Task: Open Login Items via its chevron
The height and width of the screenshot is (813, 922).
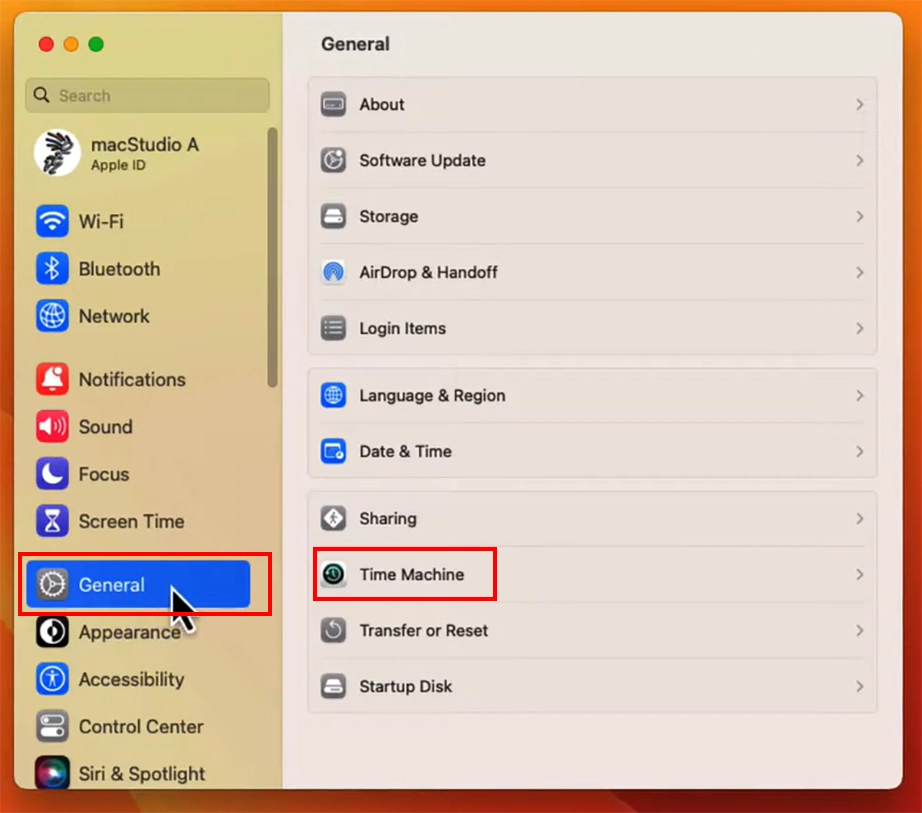Action: (860, 328)
